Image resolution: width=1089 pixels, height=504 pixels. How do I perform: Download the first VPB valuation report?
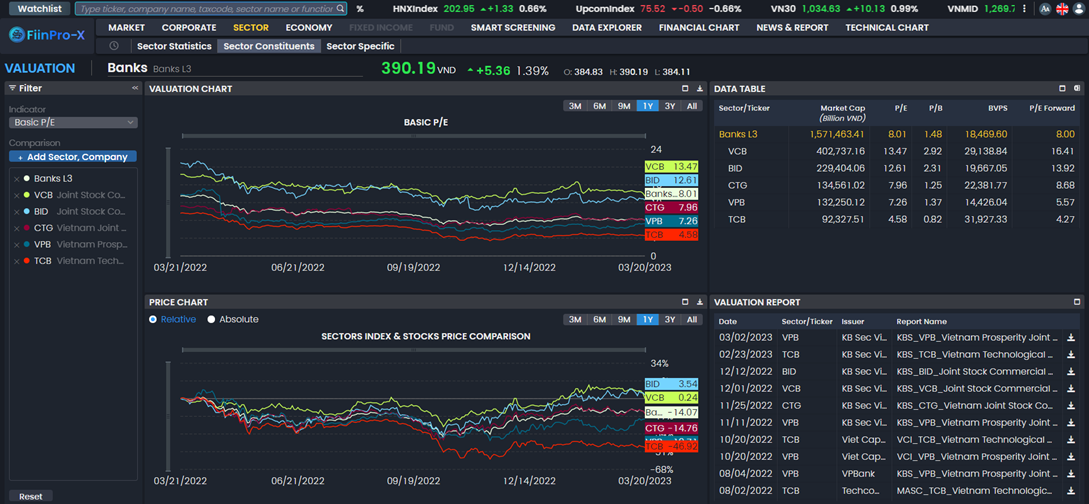click(1071, 338)
